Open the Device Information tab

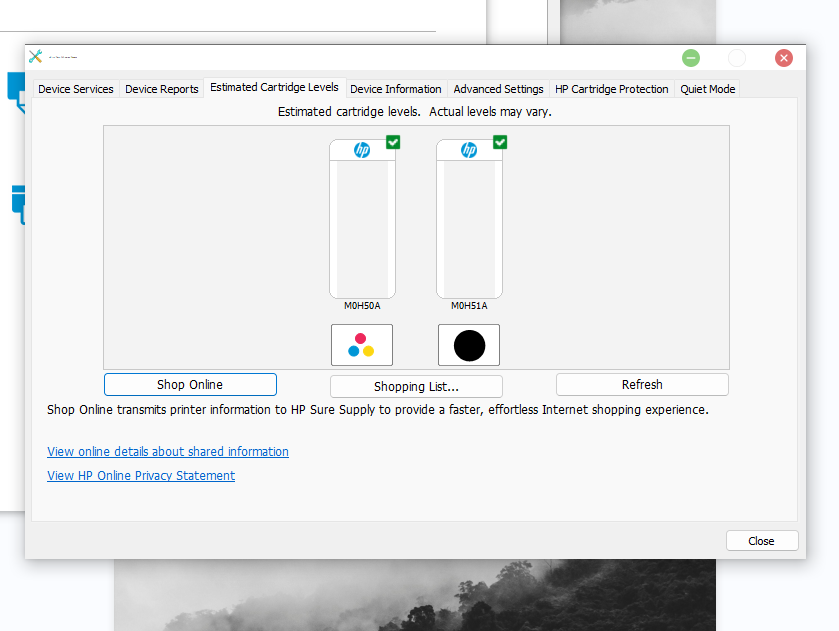(395, 89)
